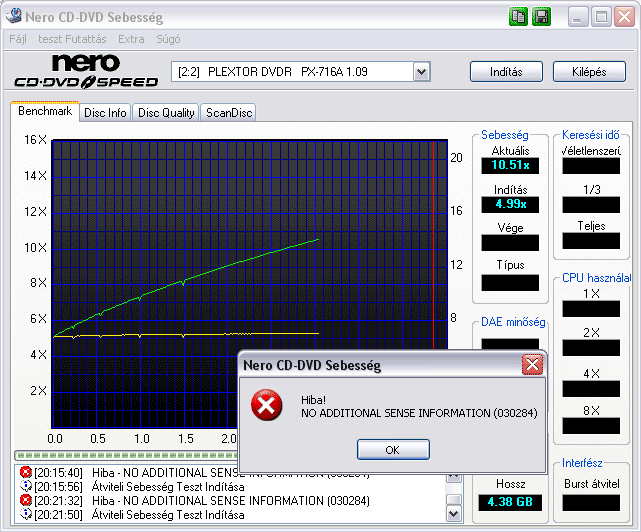
Task: Click the 20:21:50 Átviteli Sebesség log line
Action: point(168,514)
